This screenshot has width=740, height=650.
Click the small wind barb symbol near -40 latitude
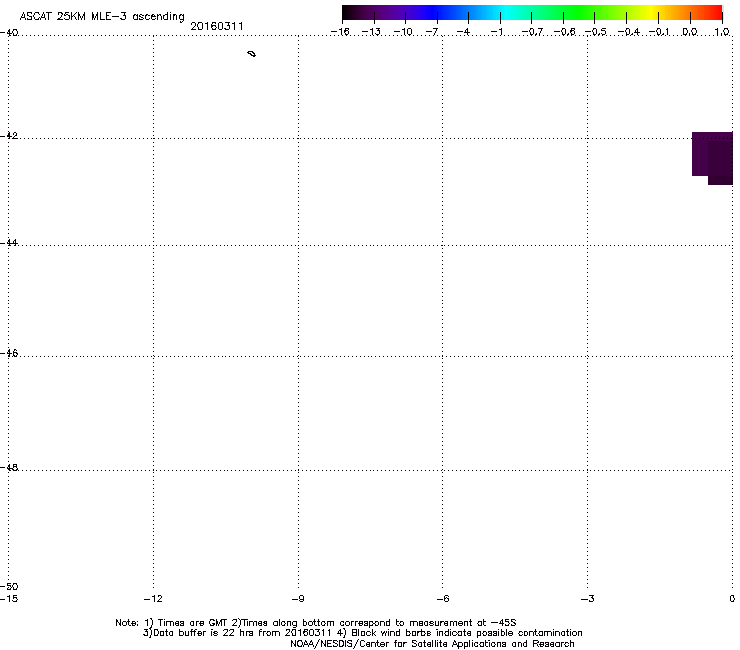252,54
